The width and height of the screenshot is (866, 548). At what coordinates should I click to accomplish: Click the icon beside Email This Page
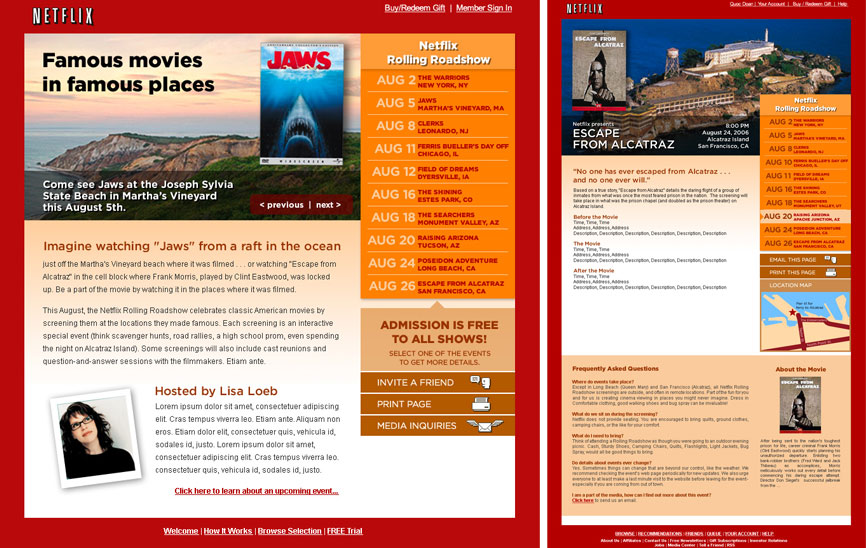[830, 259]
